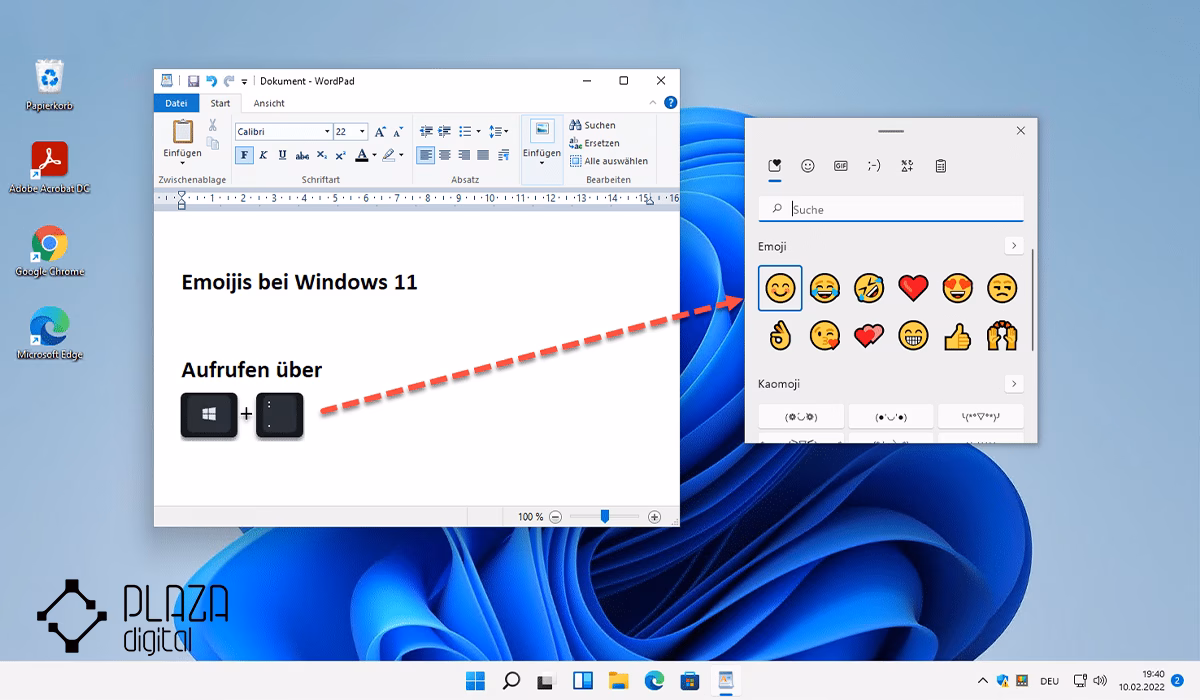The width and height of the screenshot is (1200, 700).
Task: Click the Suche field in emoji picker
Action: pyautogui.click(x=891, y=209)
